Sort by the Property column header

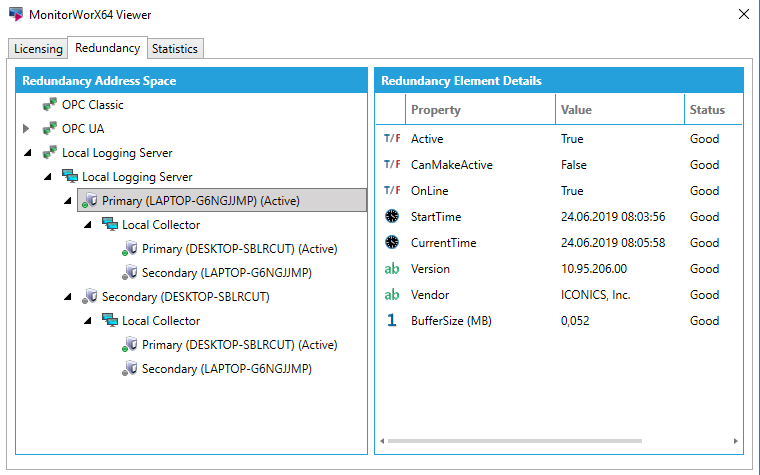pos(480,110)
